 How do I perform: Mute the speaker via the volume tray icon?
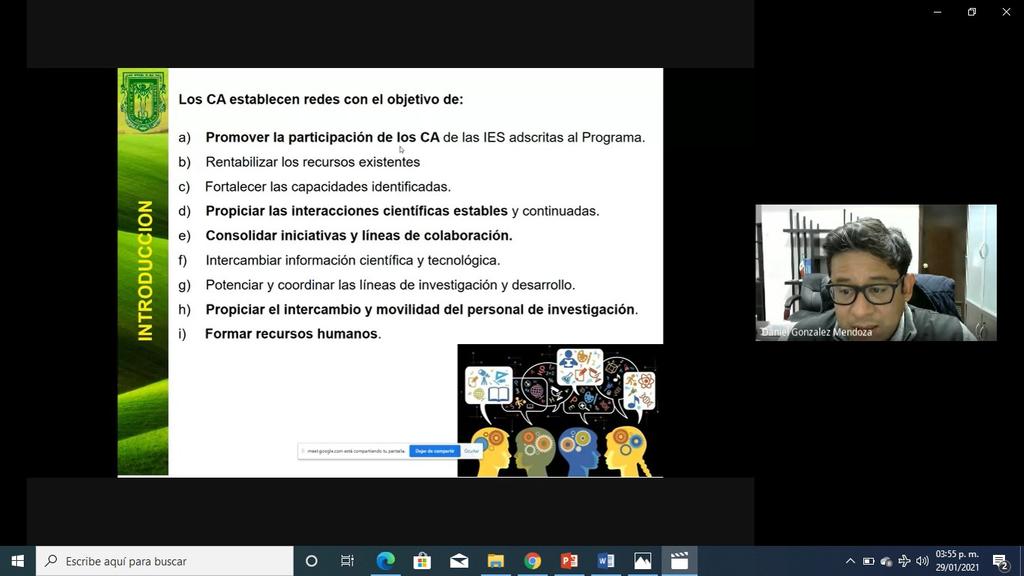pos(921,561)
